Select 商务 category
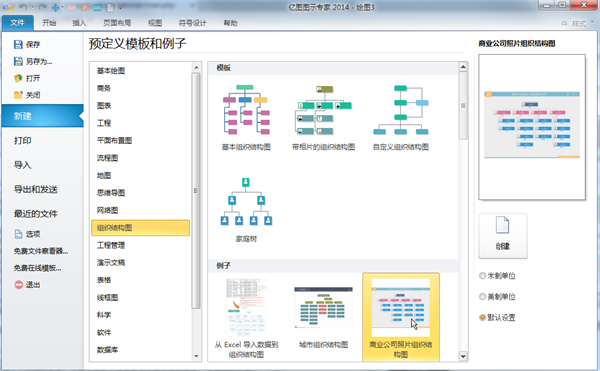 coord(104,88)
